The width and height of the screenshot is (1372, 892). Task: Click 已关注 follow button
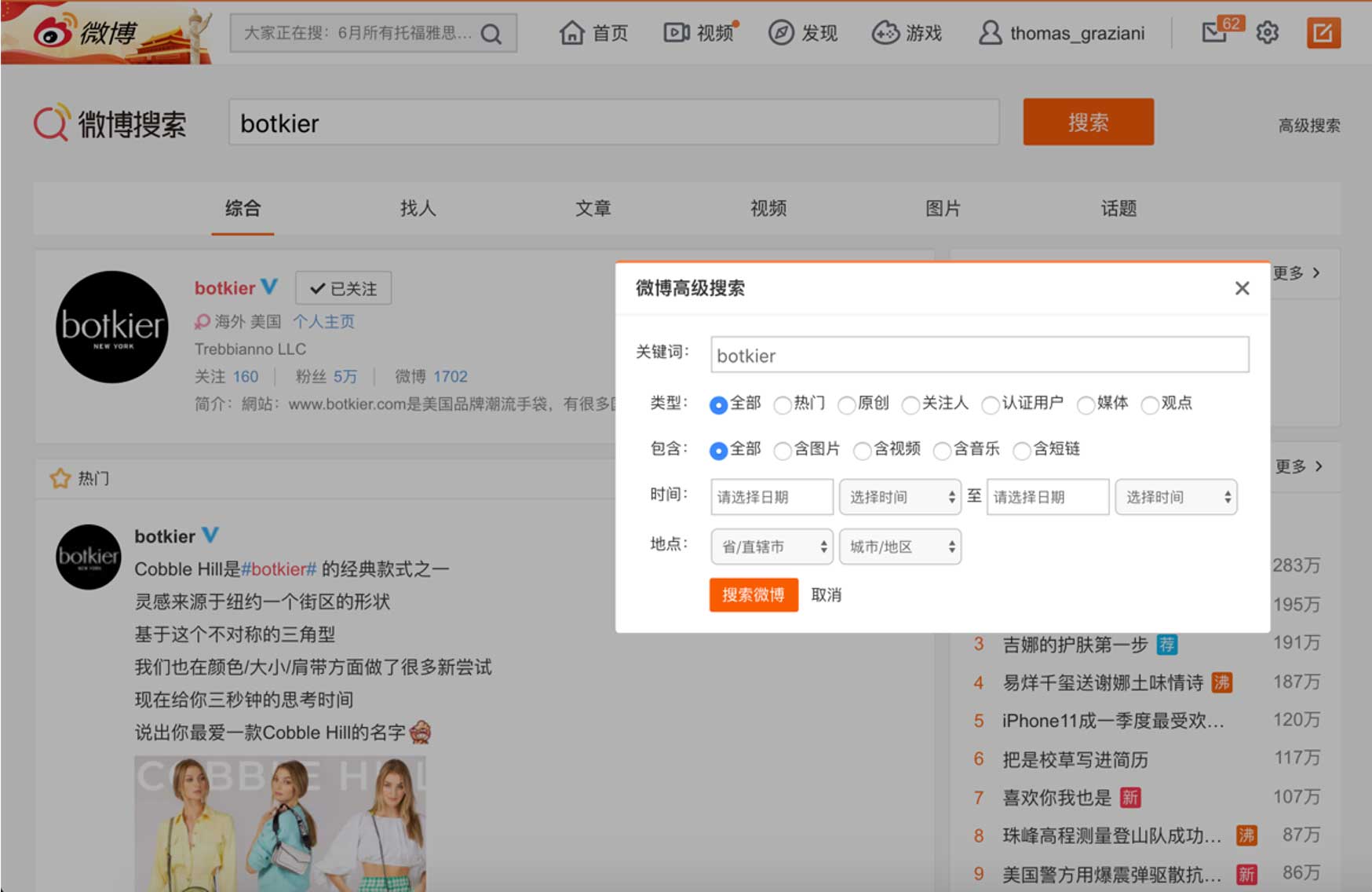click(343, 288)
